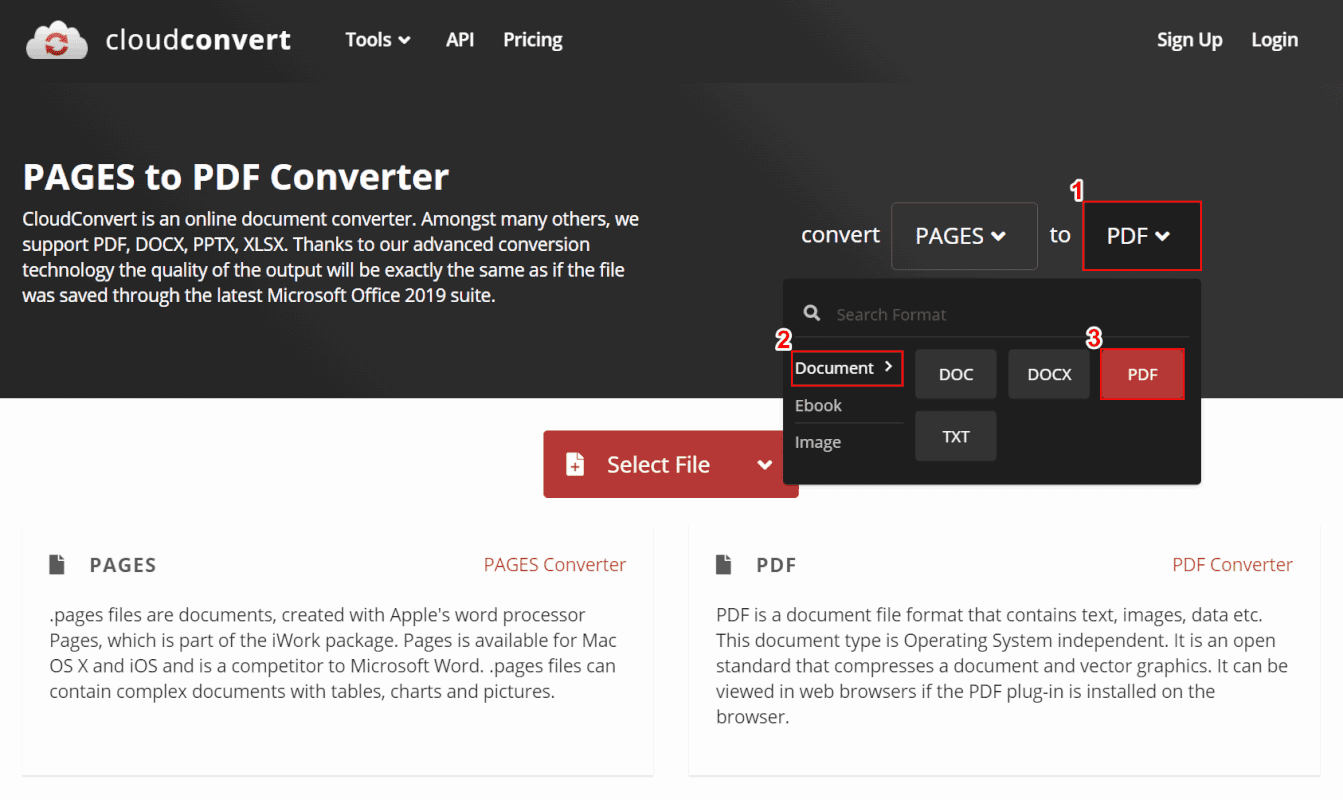Image resolution: width=1343 pixels, height=800 pixels.
Task: Expand the Document format category
Action: [x=846, y=368]
